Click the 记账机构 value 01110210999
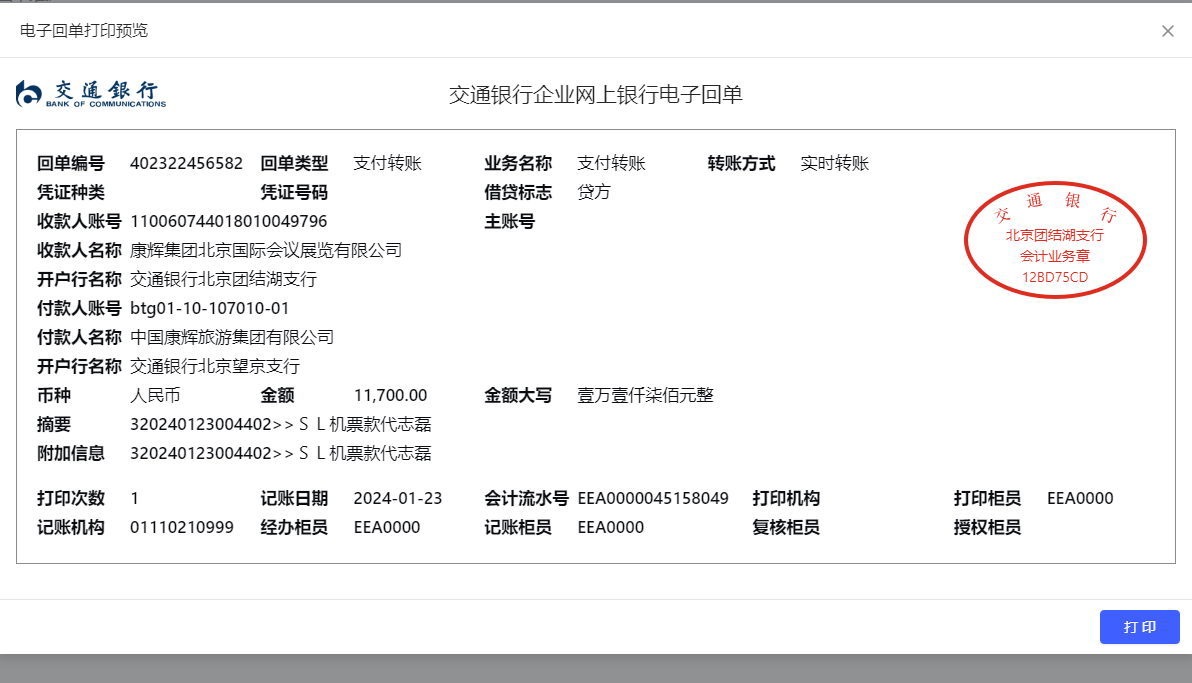1192x683 pixels. click(x=182, y=527)
